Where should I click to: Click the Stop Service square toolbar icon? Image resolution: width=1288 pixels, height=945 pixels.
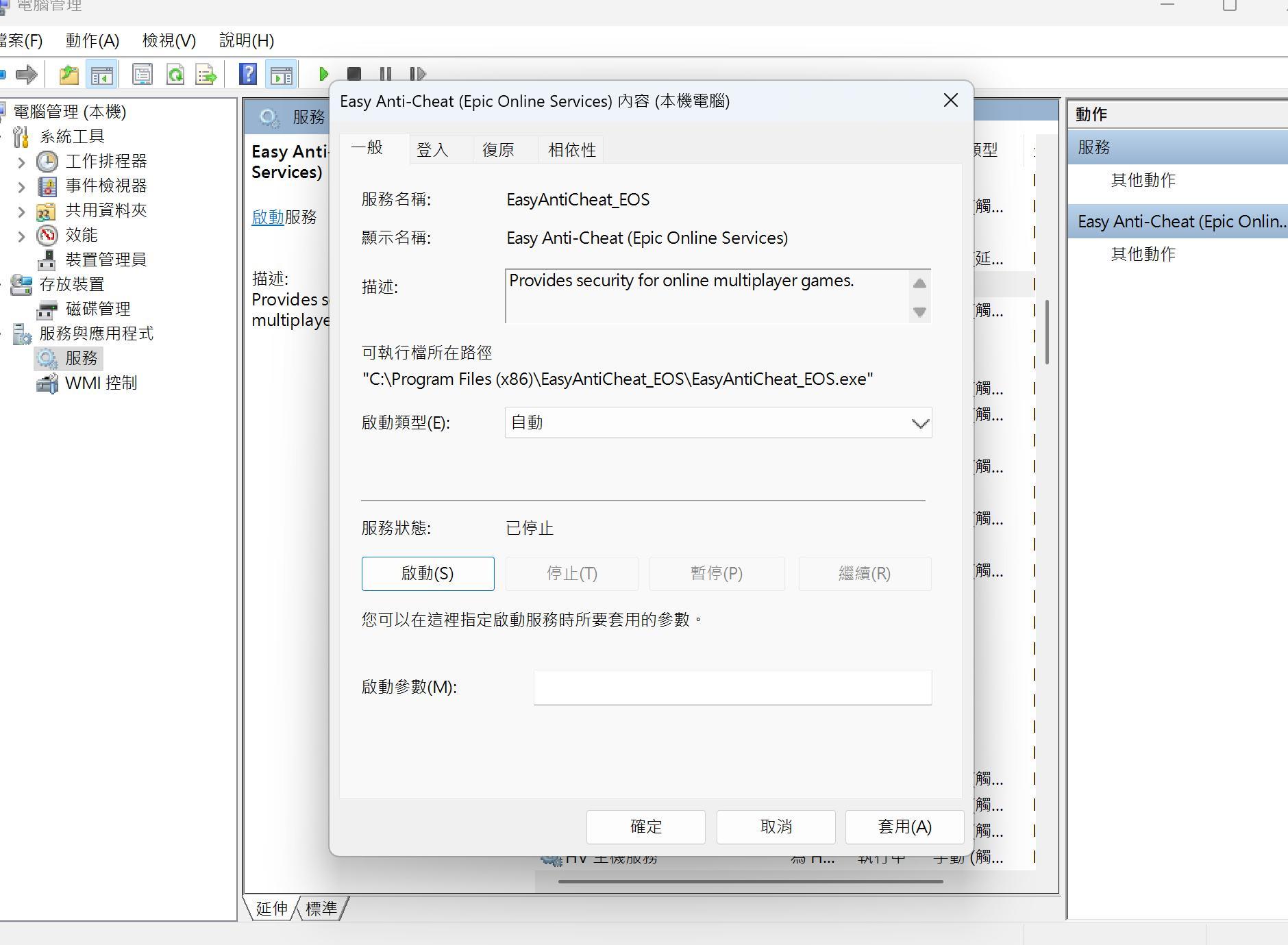(354, 74)
